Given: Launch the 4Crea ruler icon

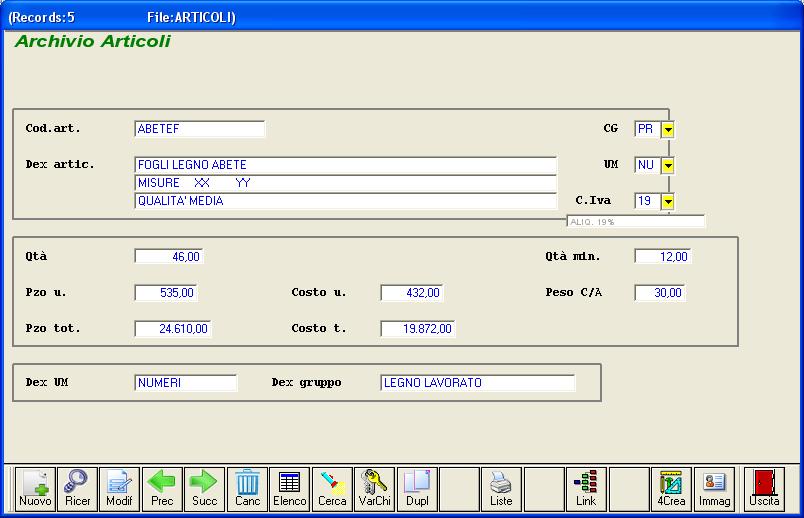Looking at the screenshot, I should point(671,489).
